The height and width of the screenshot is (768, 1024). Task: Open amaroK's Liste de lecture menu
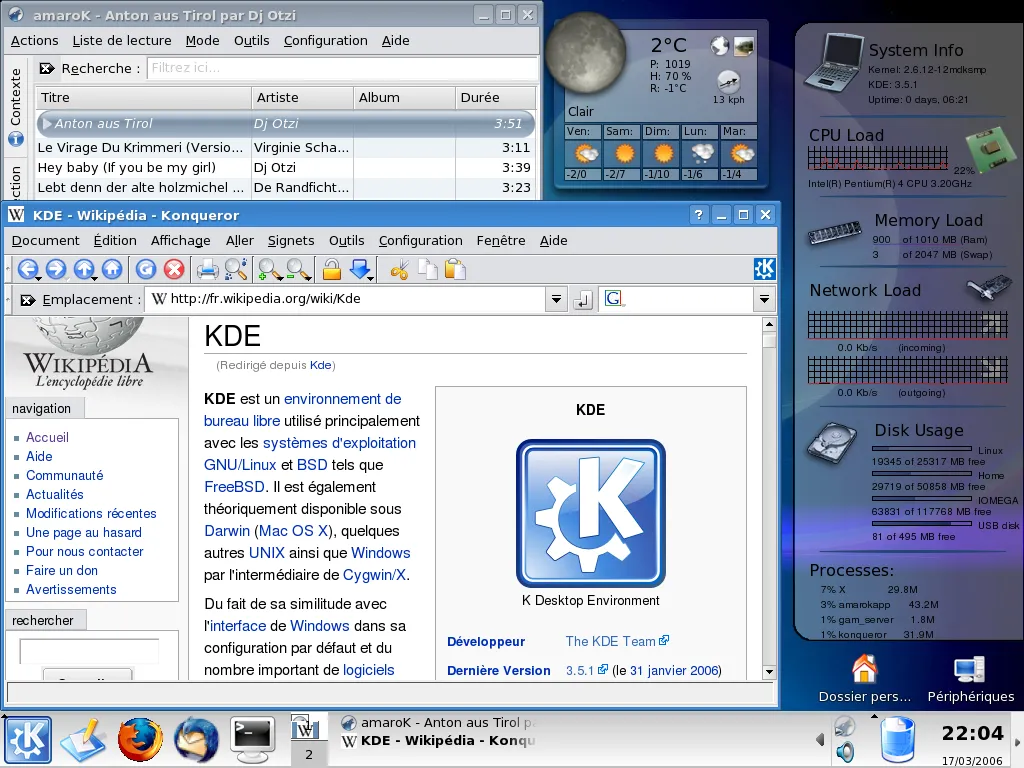pos(121,40)
